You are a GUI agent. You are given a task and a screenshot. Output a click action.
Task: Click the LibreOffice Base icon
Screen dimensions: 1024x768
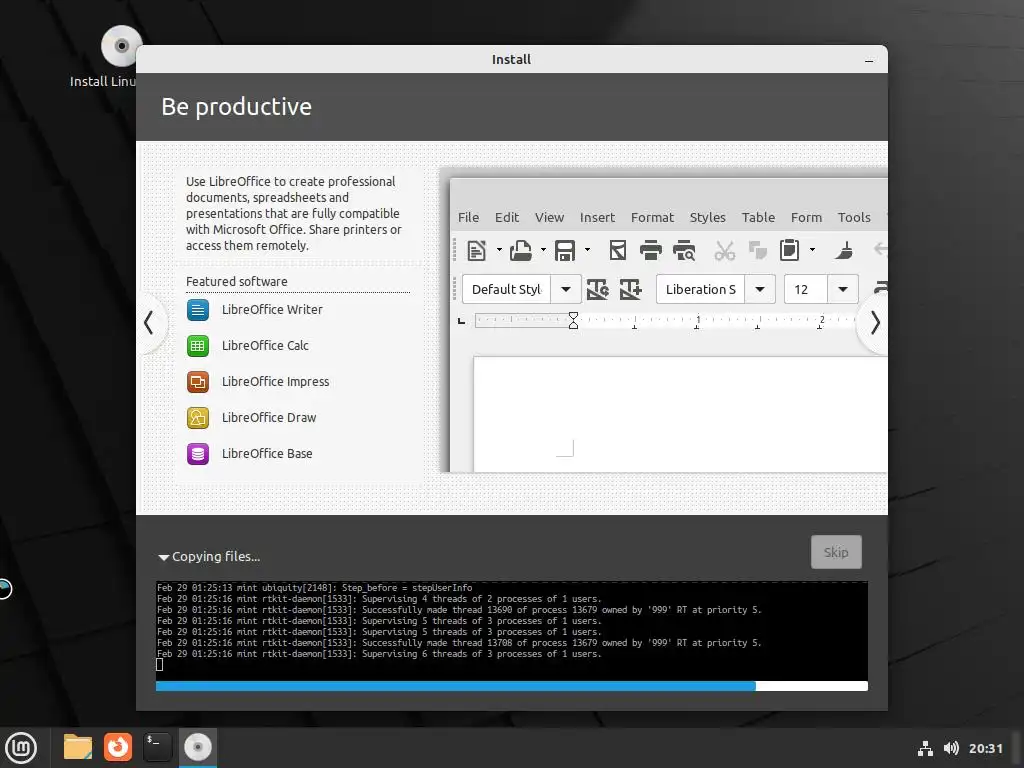198,453
